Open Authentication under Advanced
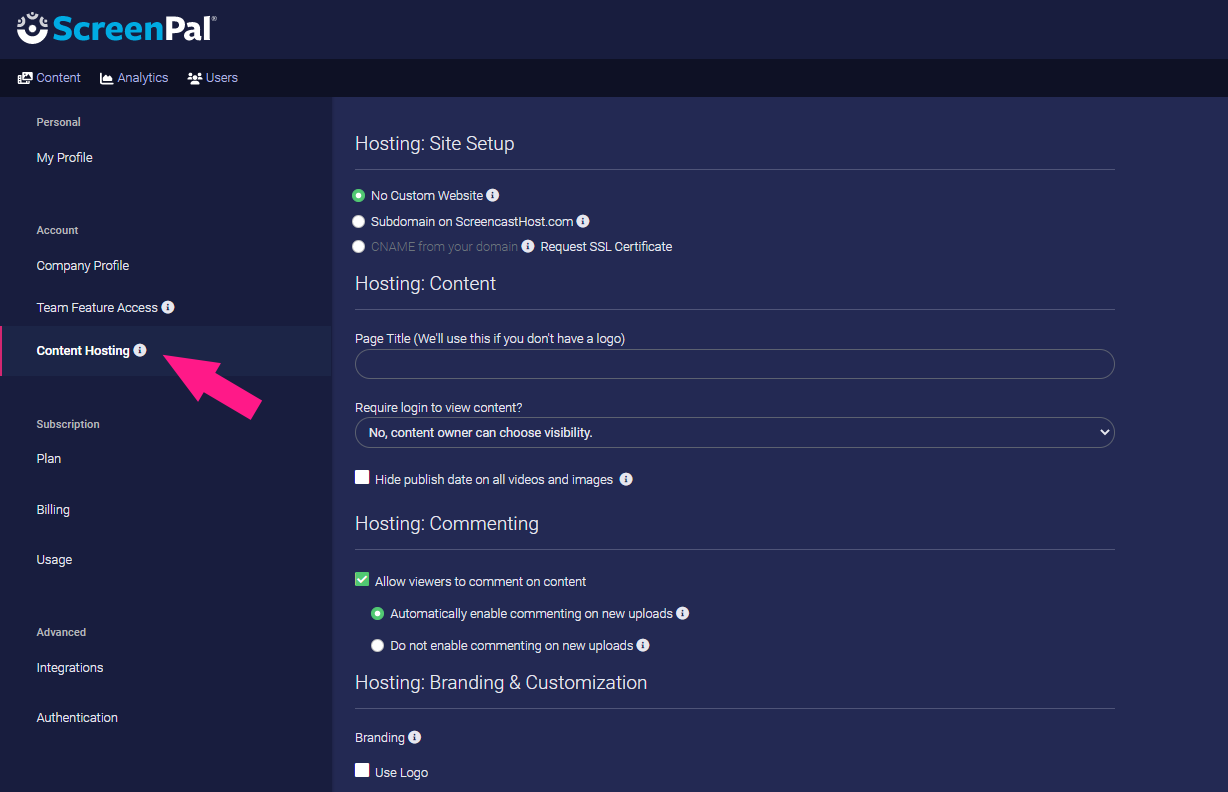The width and height of the screenshot is (1228, 792). pyautogui.click(x=77, y=717)
